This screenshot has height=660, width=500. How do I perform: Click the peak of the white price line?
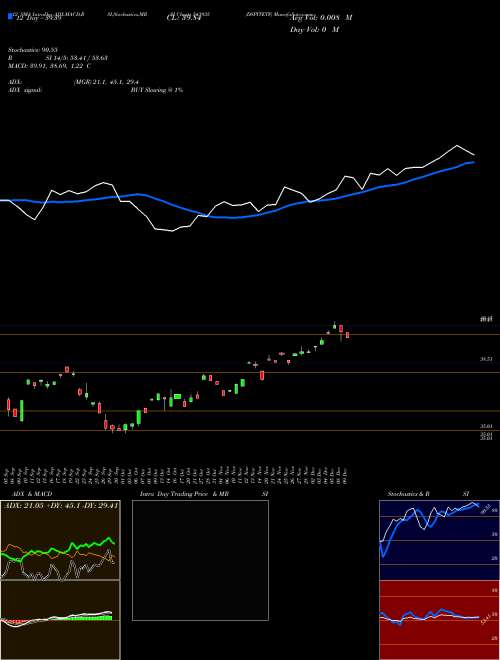coord(457,146)
